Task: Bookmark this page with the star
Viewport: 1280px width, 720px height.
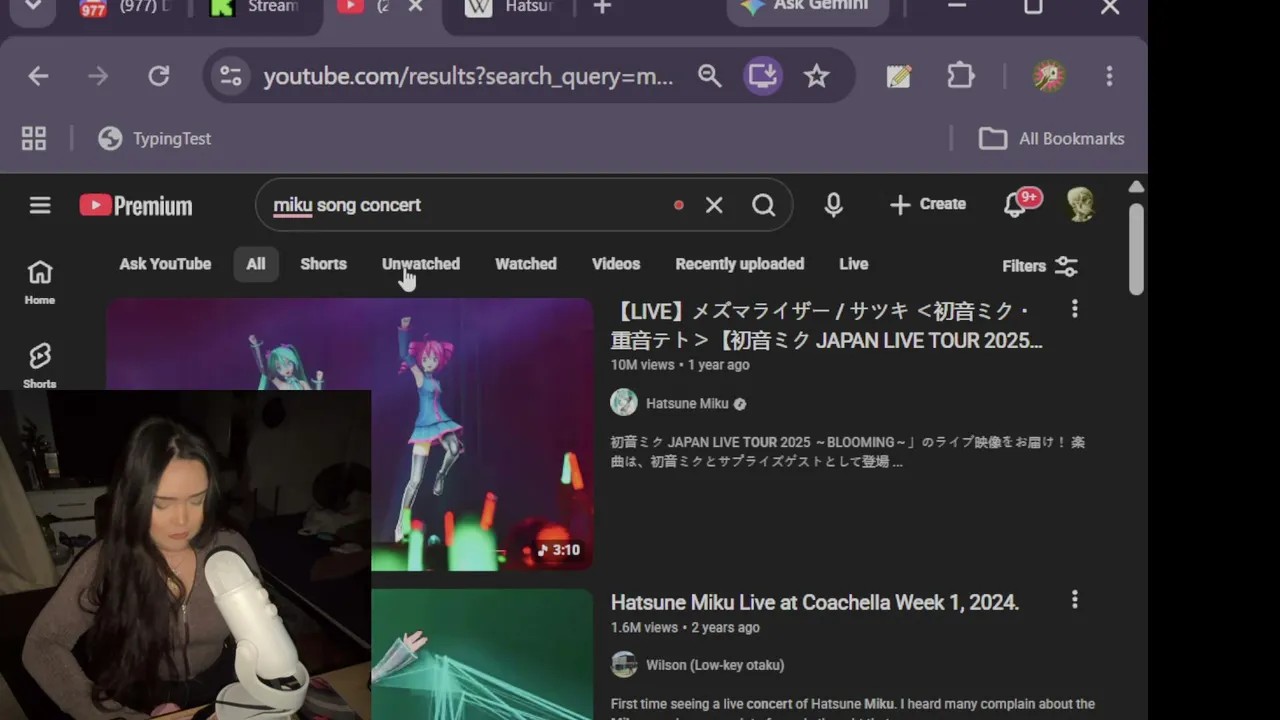Action: [817, 76]
